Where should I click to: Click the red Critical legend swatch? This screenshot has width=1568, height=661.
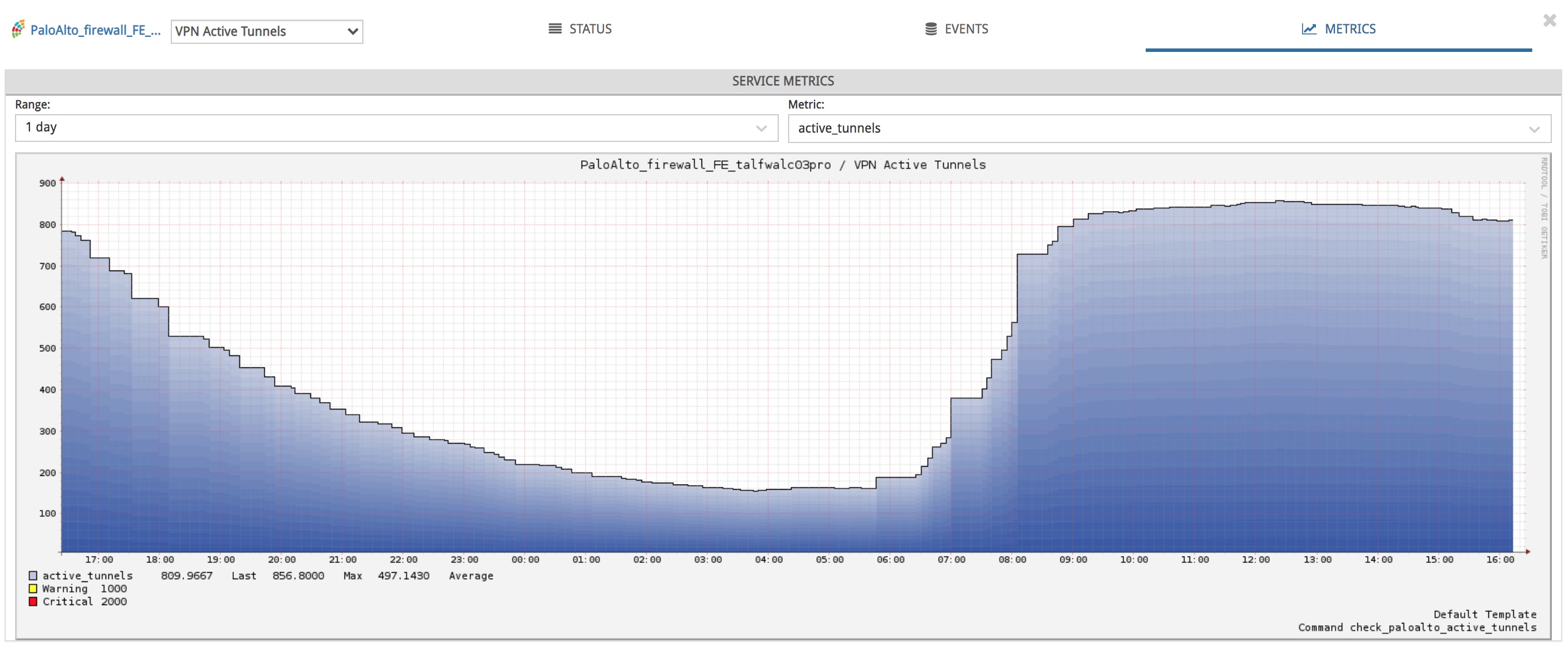coord(33,601)
